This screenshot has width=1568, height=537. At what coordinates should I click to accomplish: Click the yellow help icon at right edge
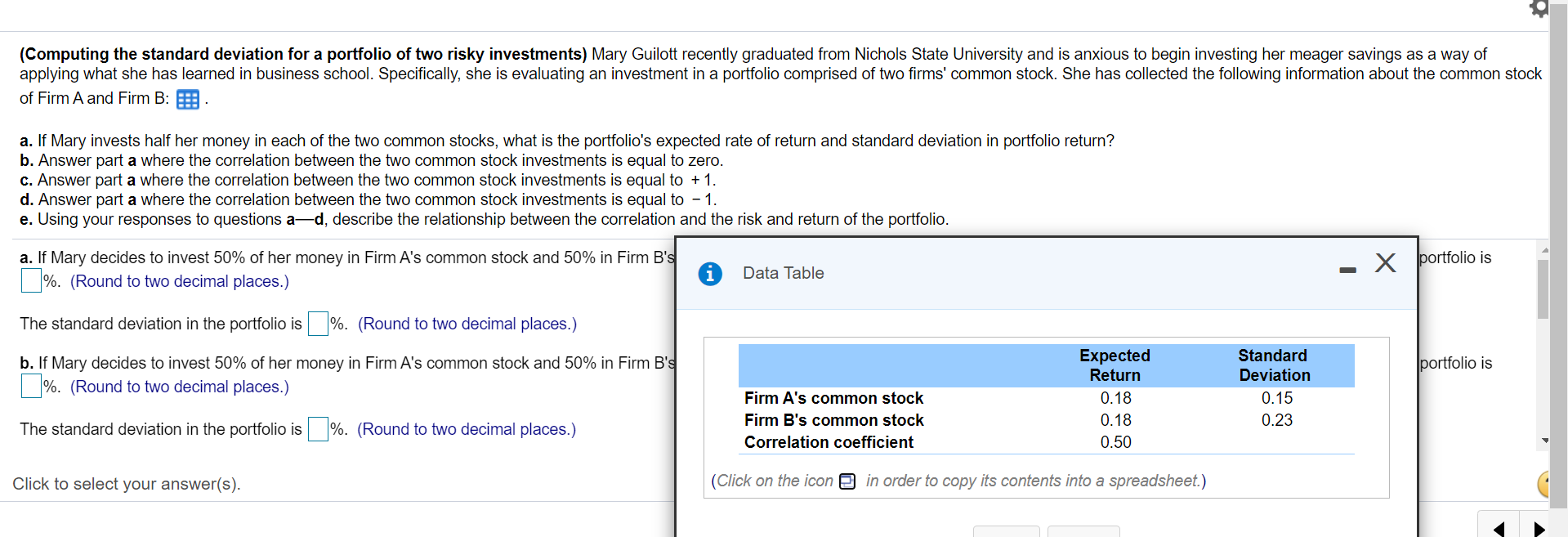1548,484
